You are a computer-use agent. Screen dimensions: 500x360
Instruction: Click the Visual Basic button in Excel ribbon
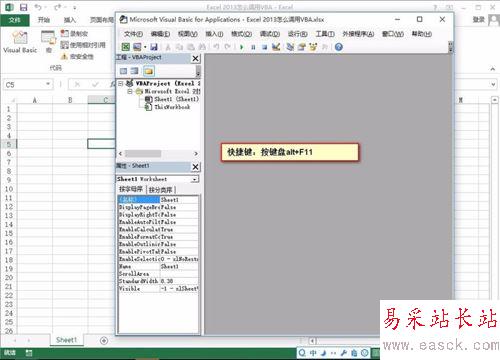click(20, 42)
